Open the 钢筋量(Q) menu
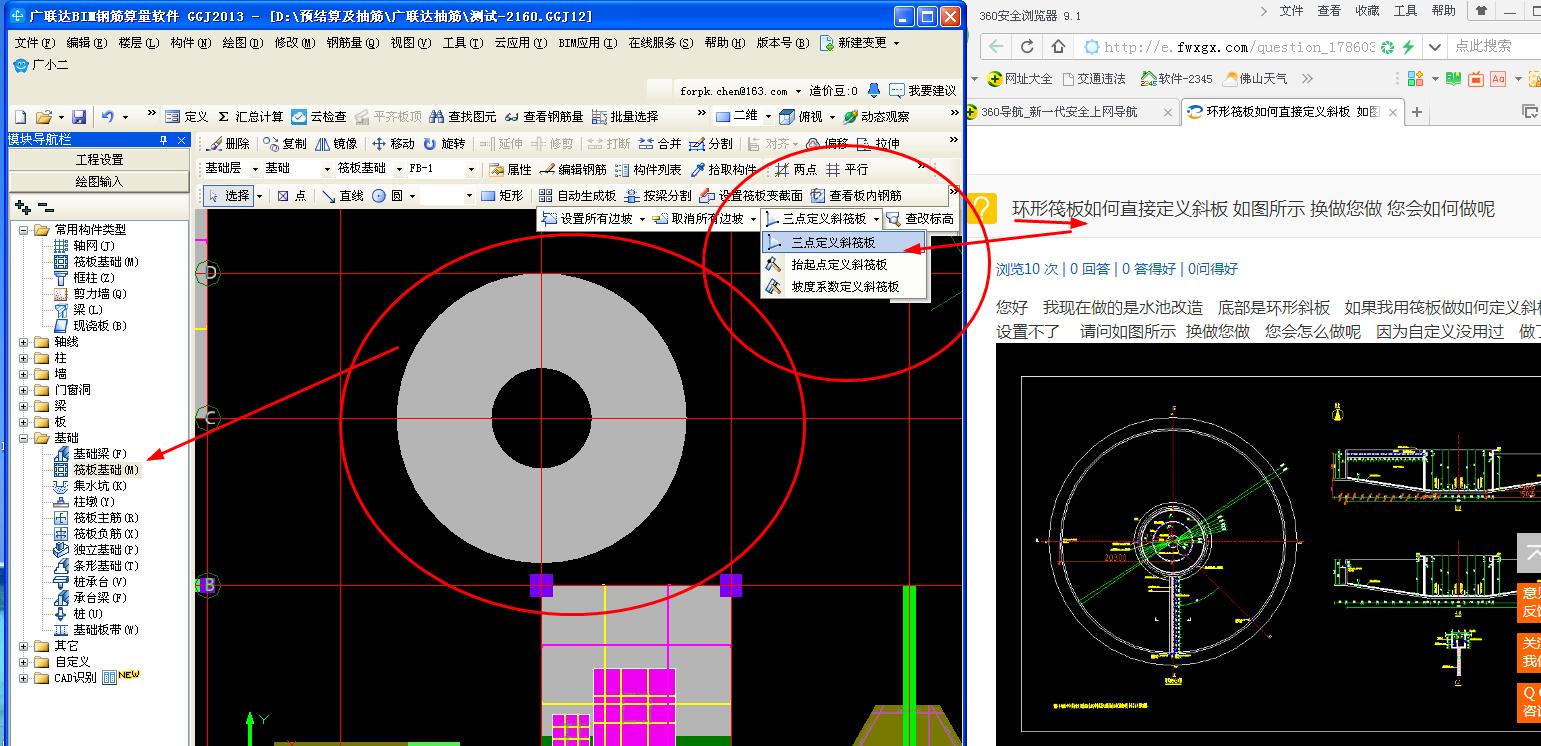 (353, 43)
